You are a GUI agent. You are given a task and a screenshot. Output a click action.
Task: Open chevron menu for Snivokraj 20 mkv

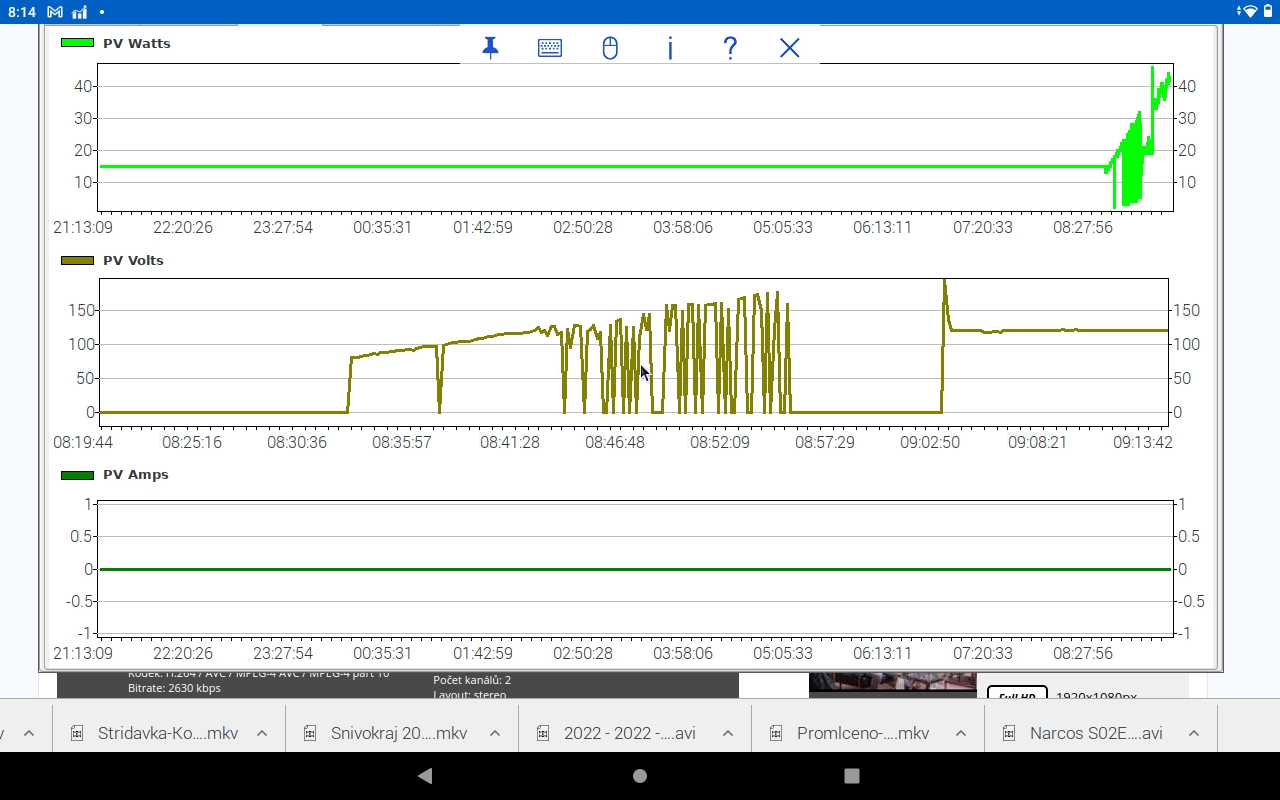[495, 733]
